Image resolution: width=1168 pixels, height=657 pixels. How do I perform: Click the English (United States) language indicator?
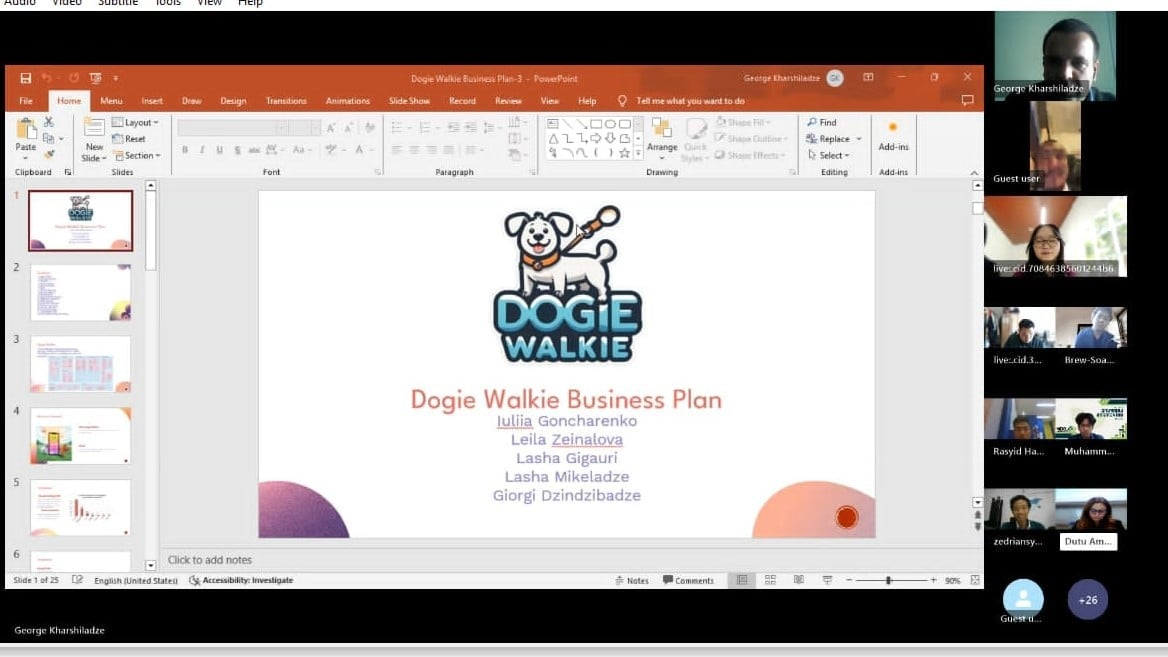[136, 580]
